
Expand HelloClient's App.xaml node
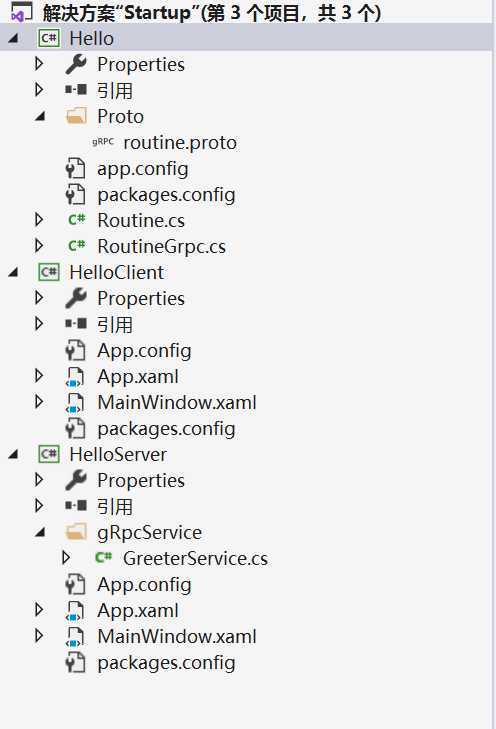point(39,376)
